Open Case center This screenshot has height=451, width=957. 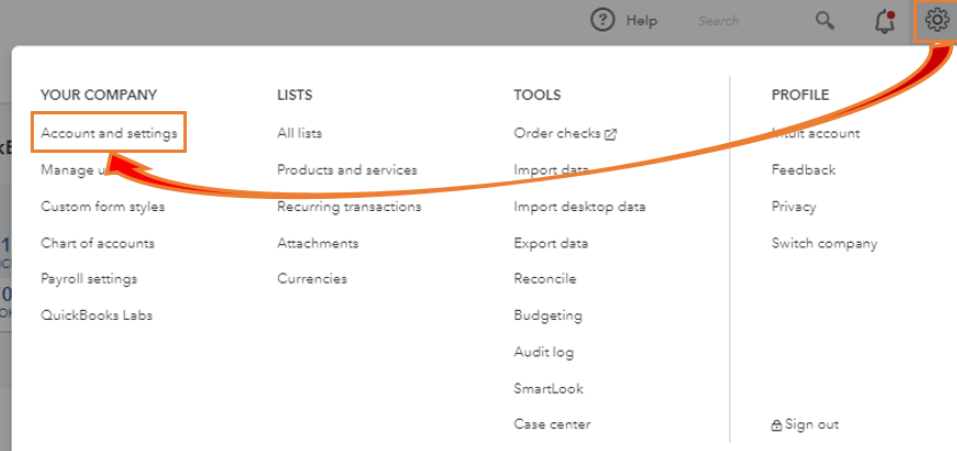[552, 424]
